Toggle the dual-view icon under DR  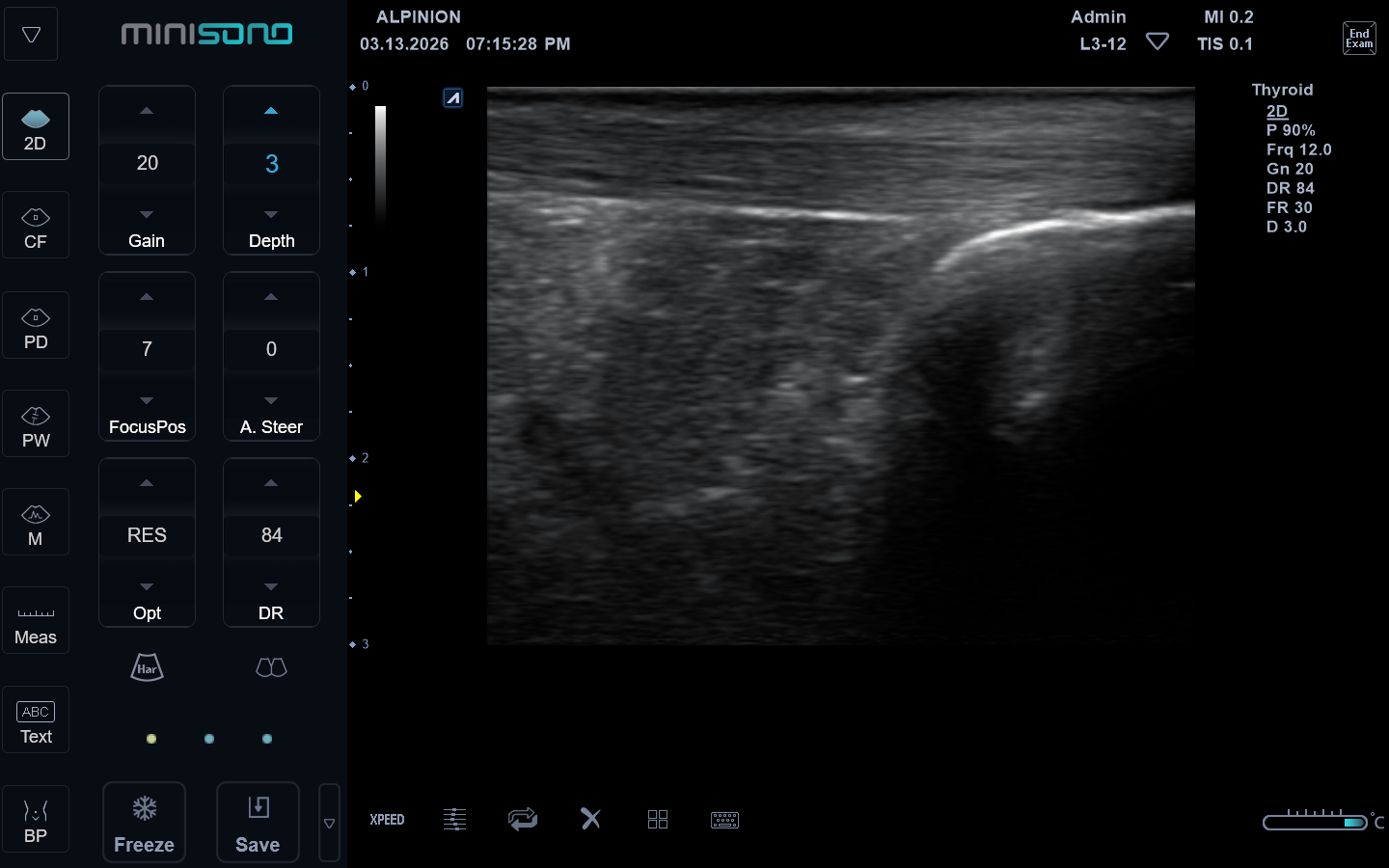tap(271, 667)
